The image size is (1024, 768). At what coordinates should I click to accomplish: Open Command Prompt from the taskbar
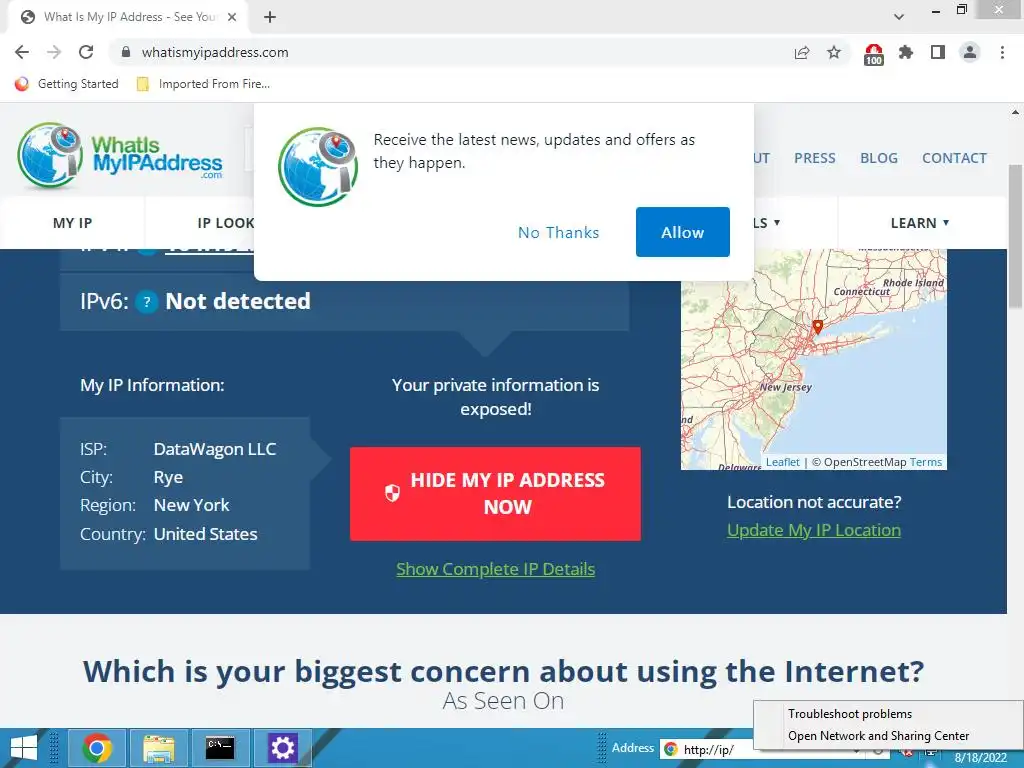(220, 748)
